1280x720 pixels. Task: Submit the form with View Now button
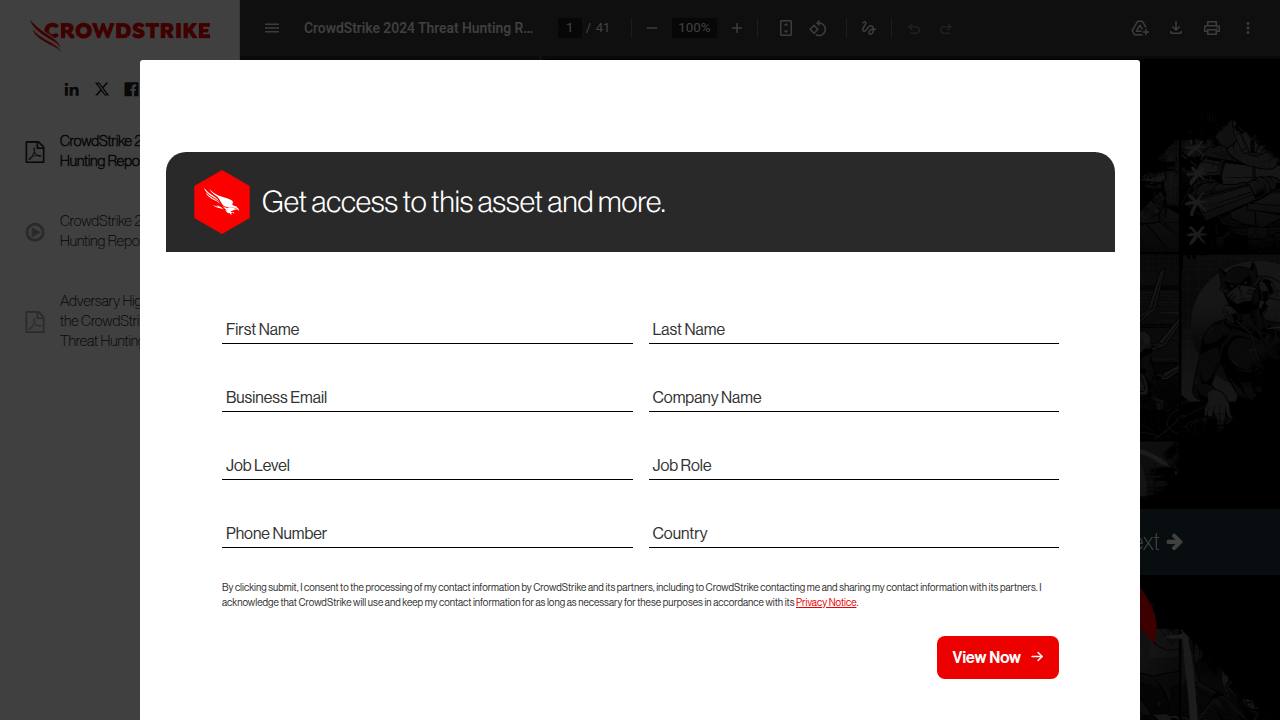(998, 657)
